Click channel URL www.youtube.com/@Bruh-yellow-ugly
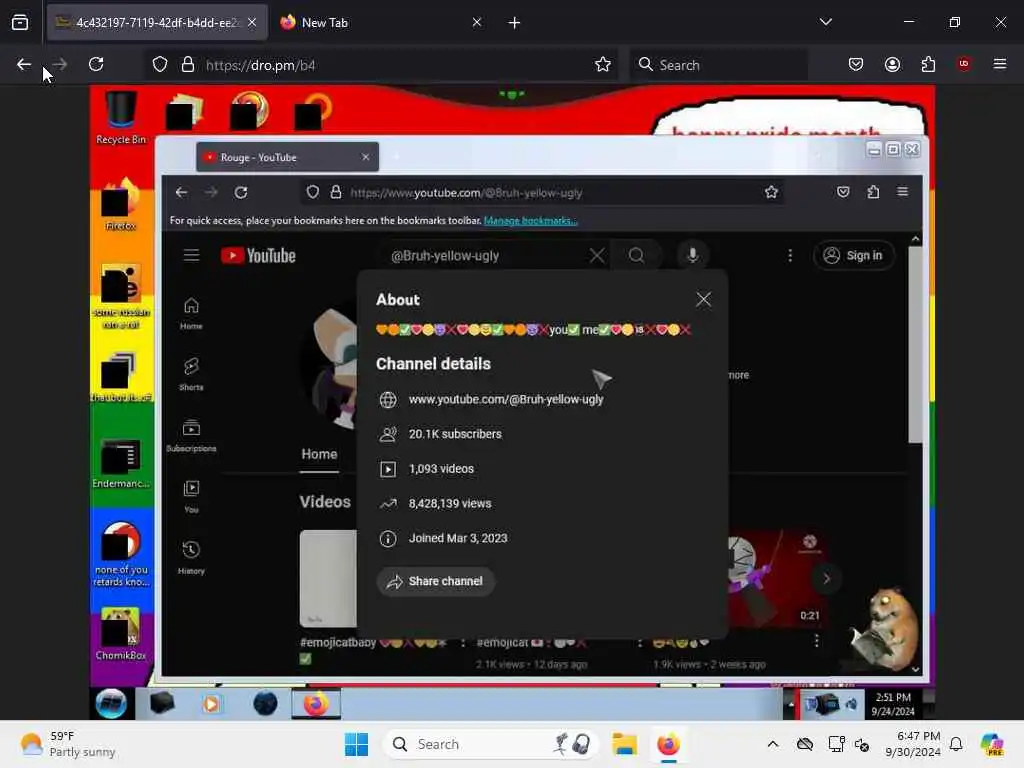Image resolution: width=1024 pixels, height=768 pixels. pyautogui.click(x=505, y=399)
